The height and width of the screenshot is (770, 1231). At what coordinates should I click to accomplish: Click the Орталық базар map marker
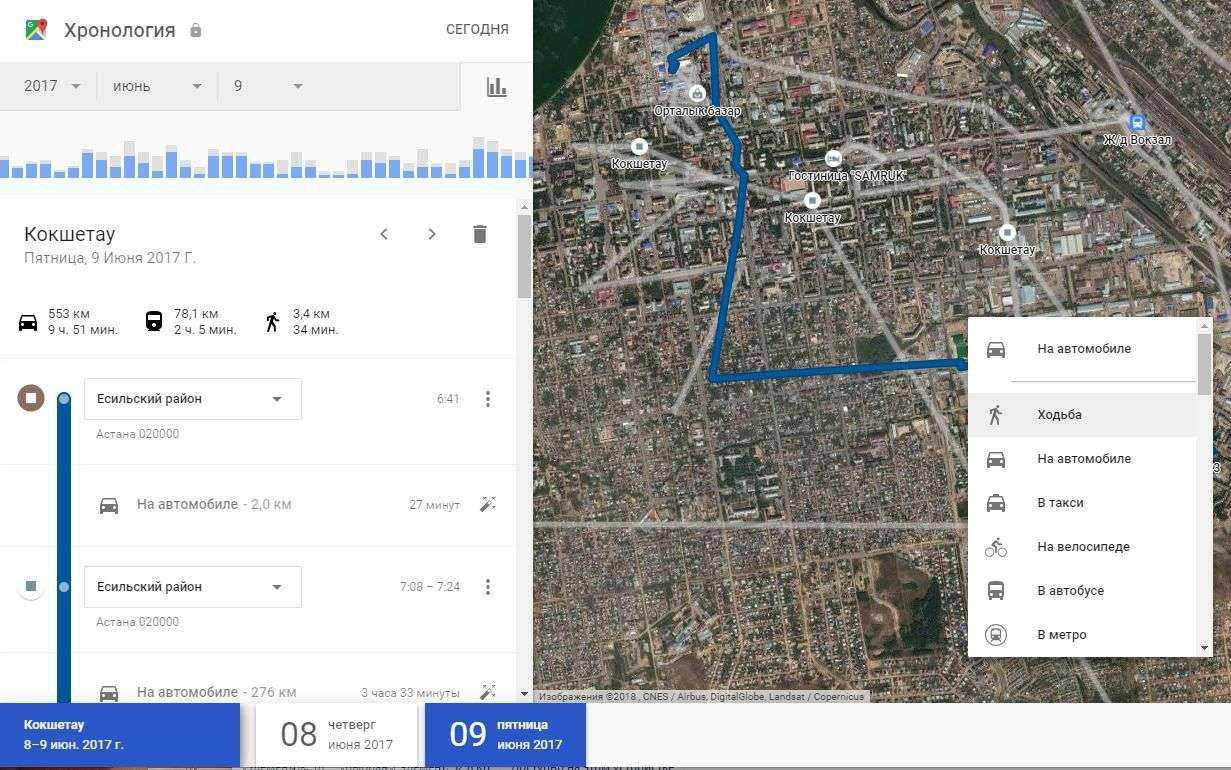[697, 95]
